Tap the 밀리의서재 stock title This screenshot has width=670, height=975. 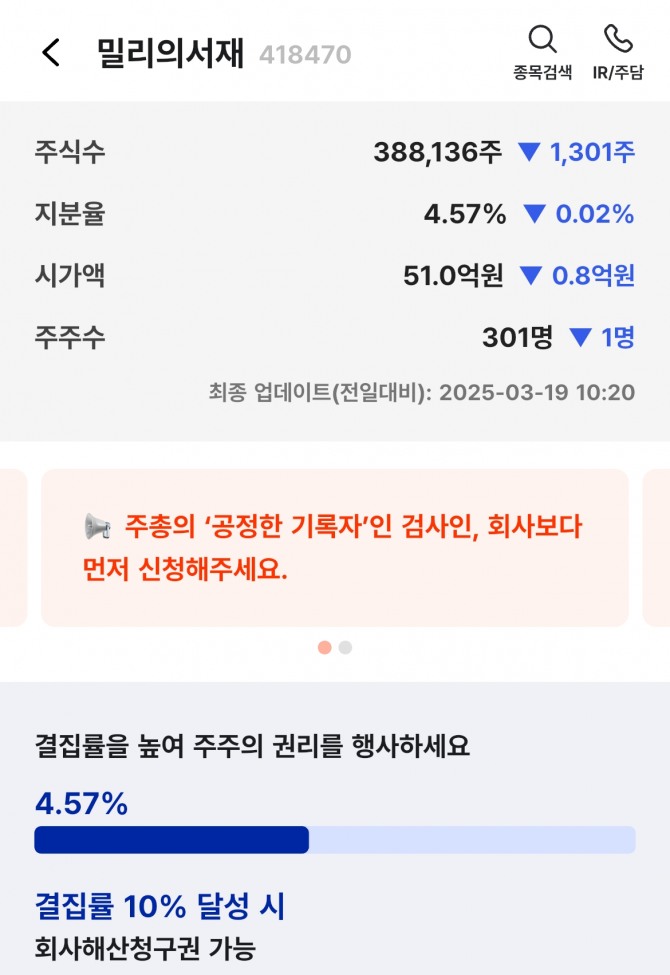171,53
